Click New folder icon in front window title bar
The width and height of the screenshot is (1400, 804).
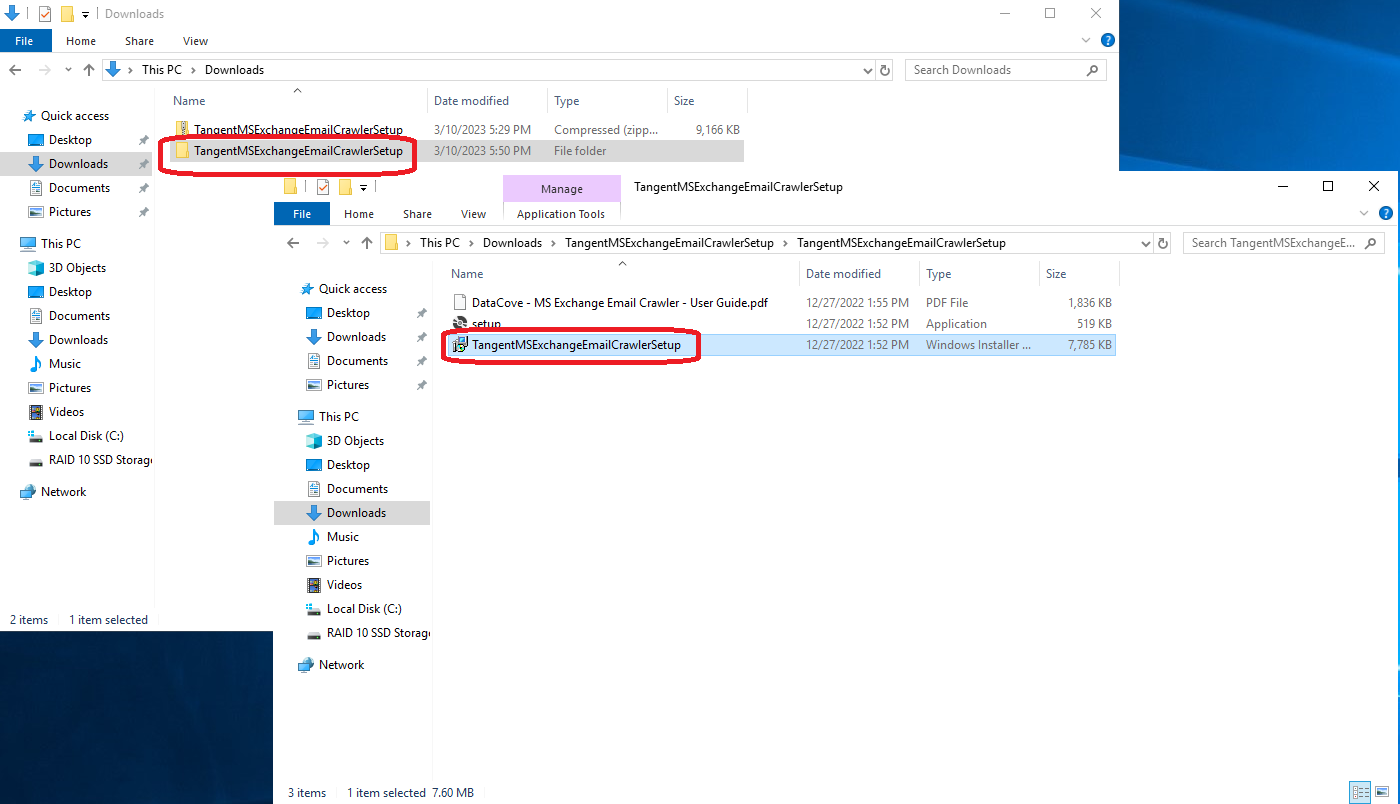(x=345, y=187)
